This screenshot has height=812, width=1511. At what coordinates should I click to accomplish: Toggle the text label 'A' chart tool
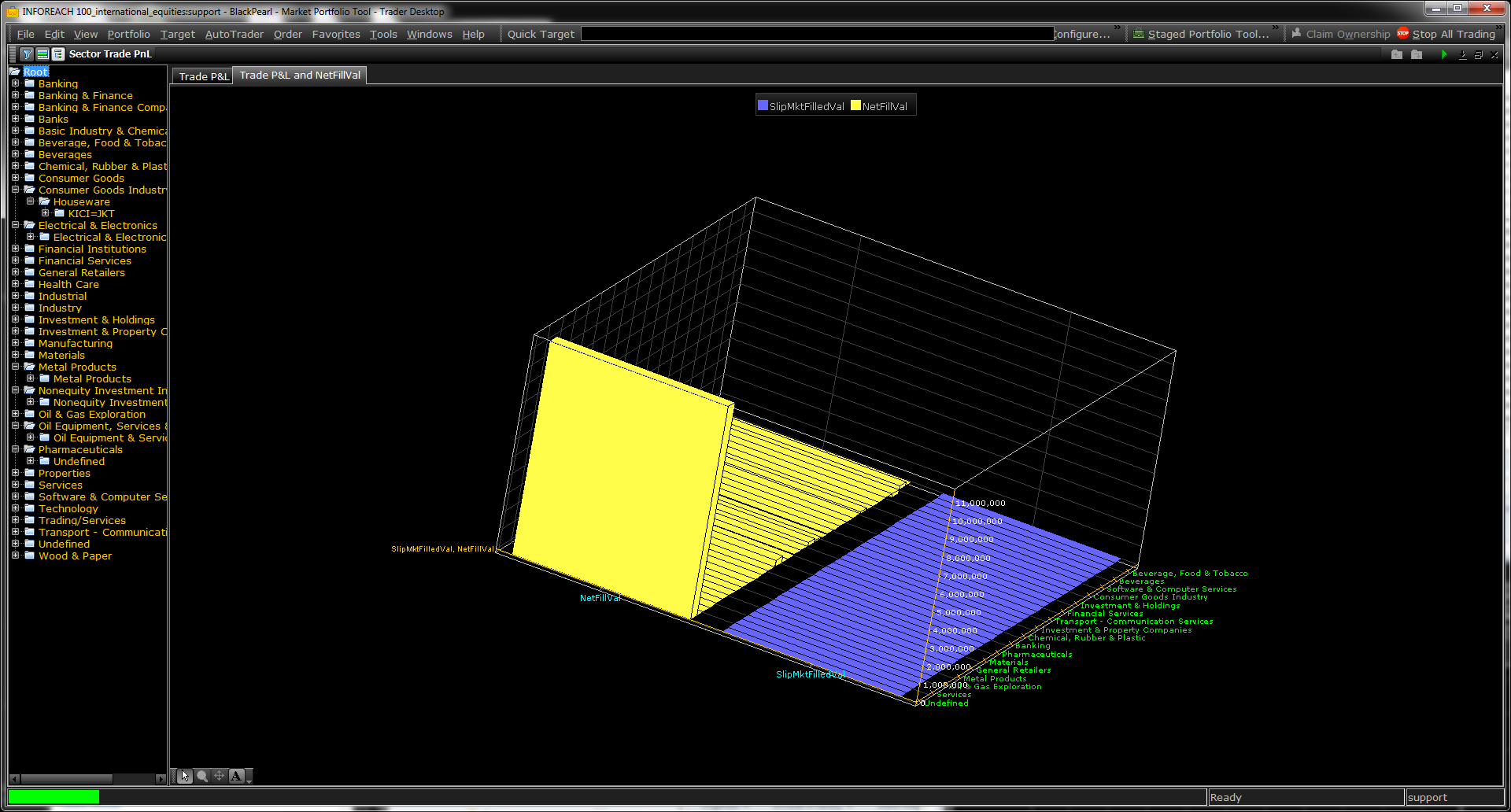point(236,776)
